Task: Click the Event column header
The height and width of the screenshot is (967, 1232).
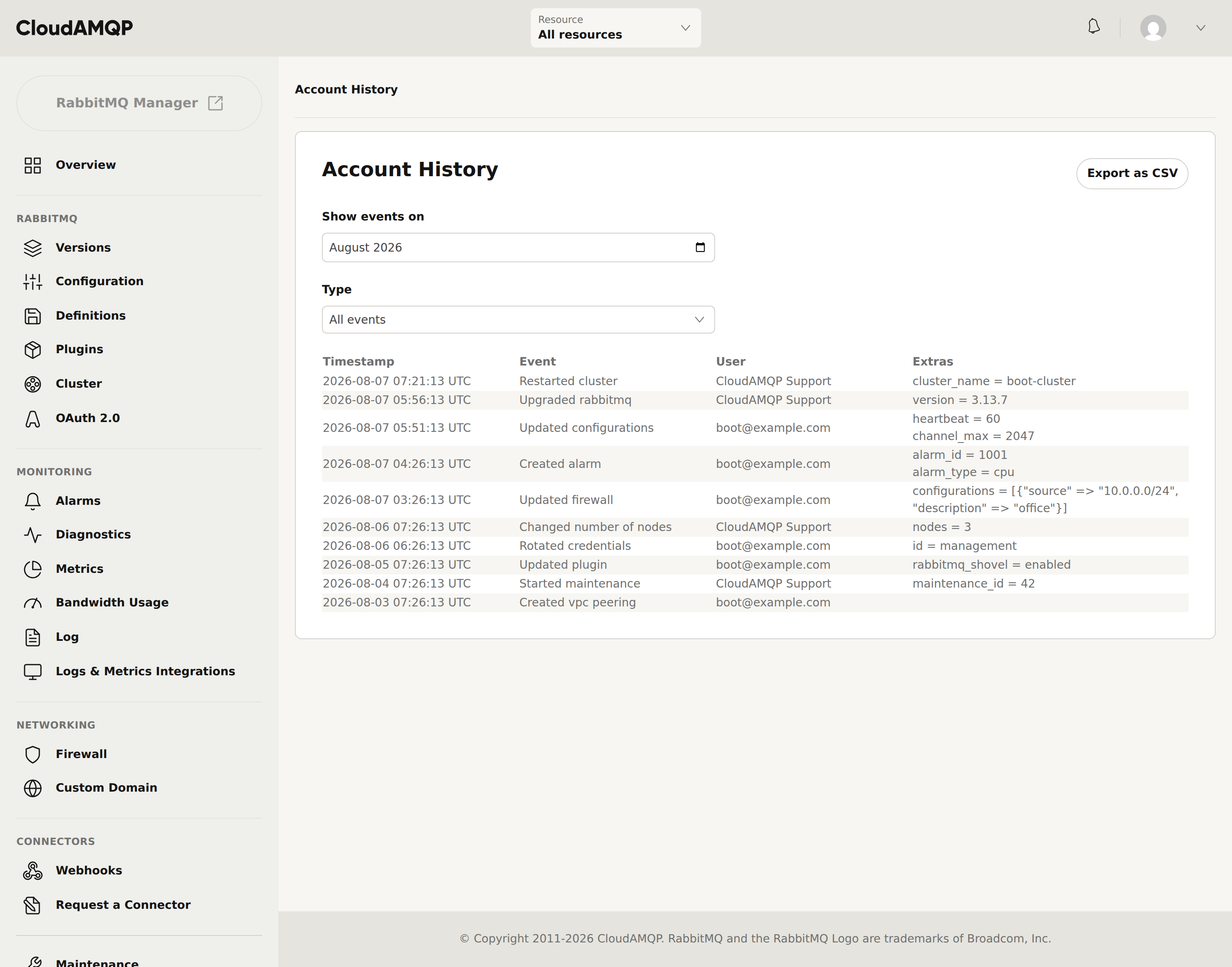Action: [x=538, y=362]
